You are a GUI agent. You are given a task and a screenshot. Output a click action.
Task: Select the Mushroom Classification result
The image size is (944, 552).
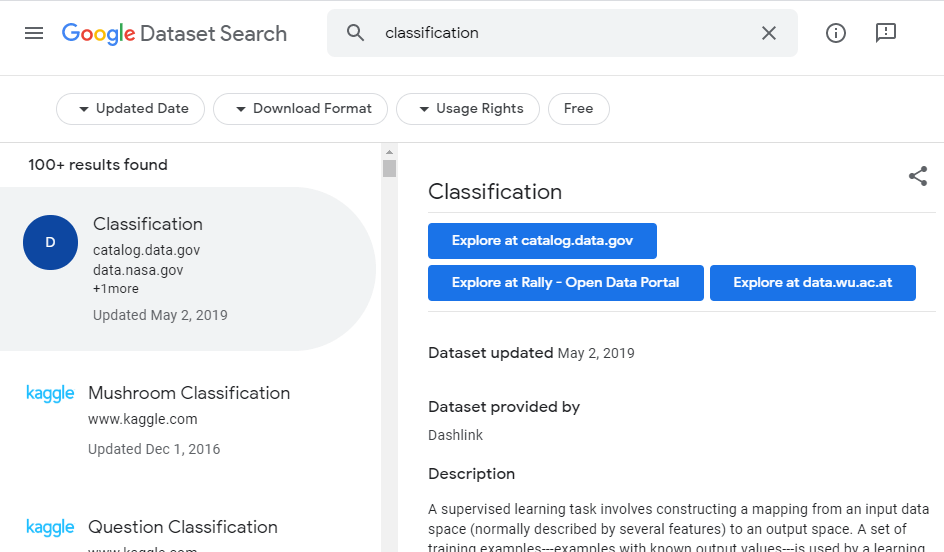pos(188,393)
